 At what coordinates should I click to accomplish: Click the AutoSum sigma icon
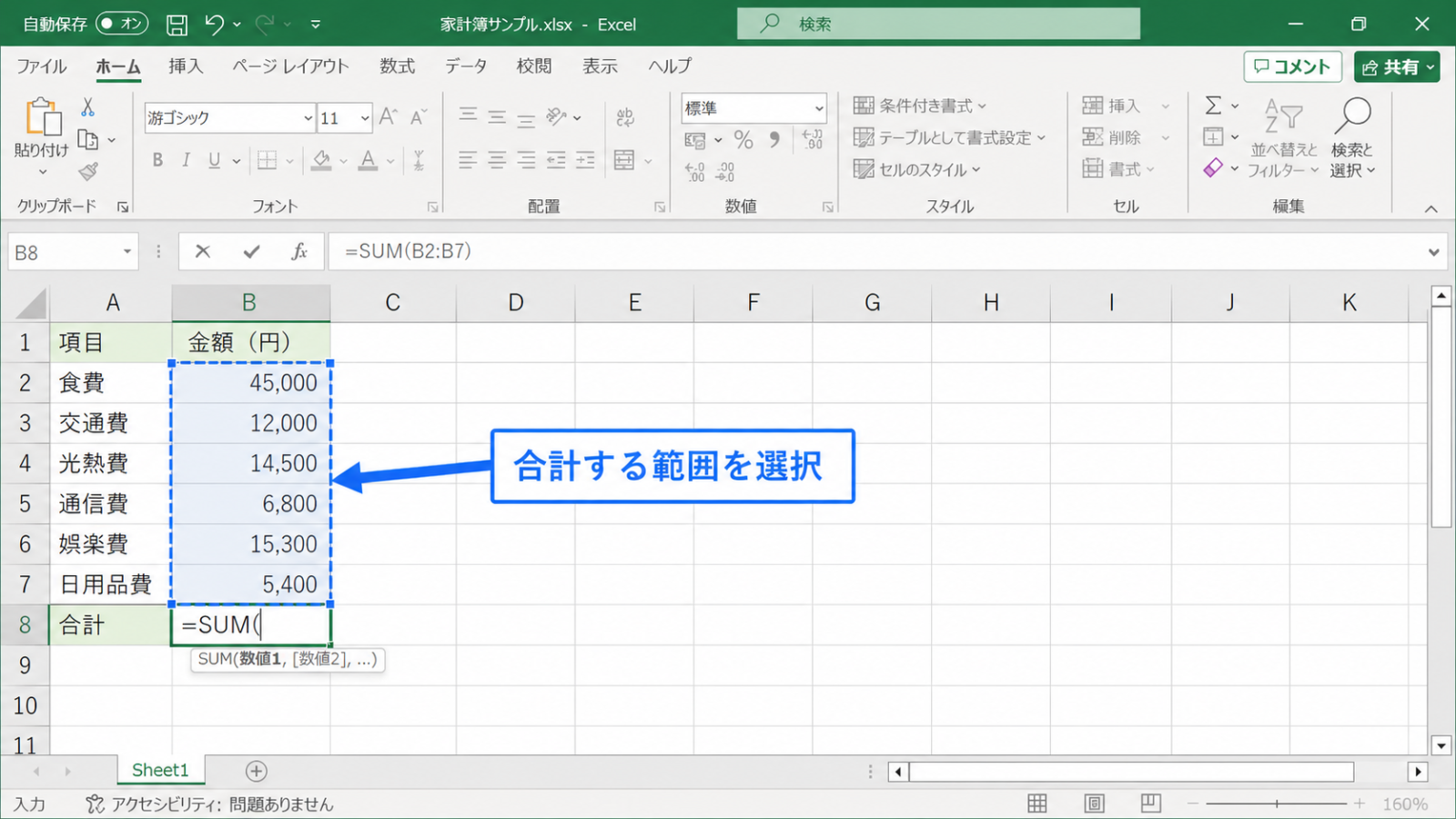click(x=1213, y=106)
